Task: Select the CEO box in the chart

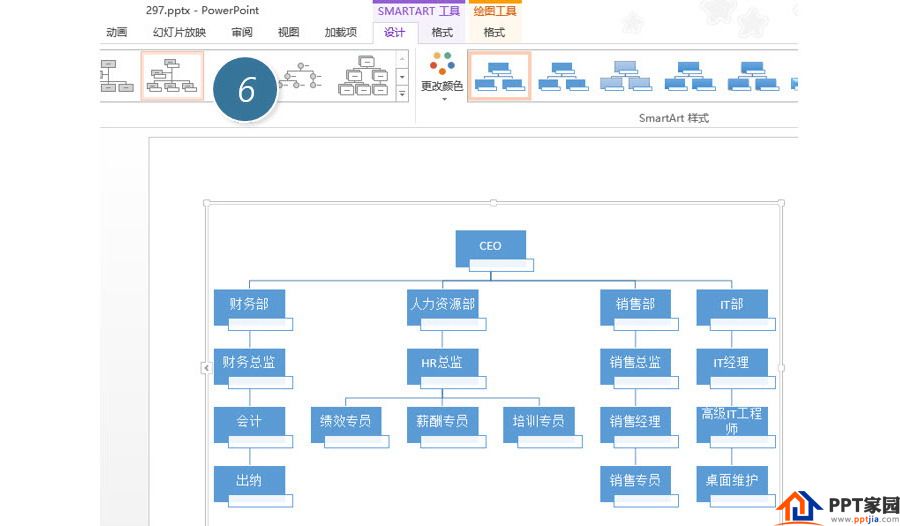Action: pyautogui.click(x=491, y=248)
